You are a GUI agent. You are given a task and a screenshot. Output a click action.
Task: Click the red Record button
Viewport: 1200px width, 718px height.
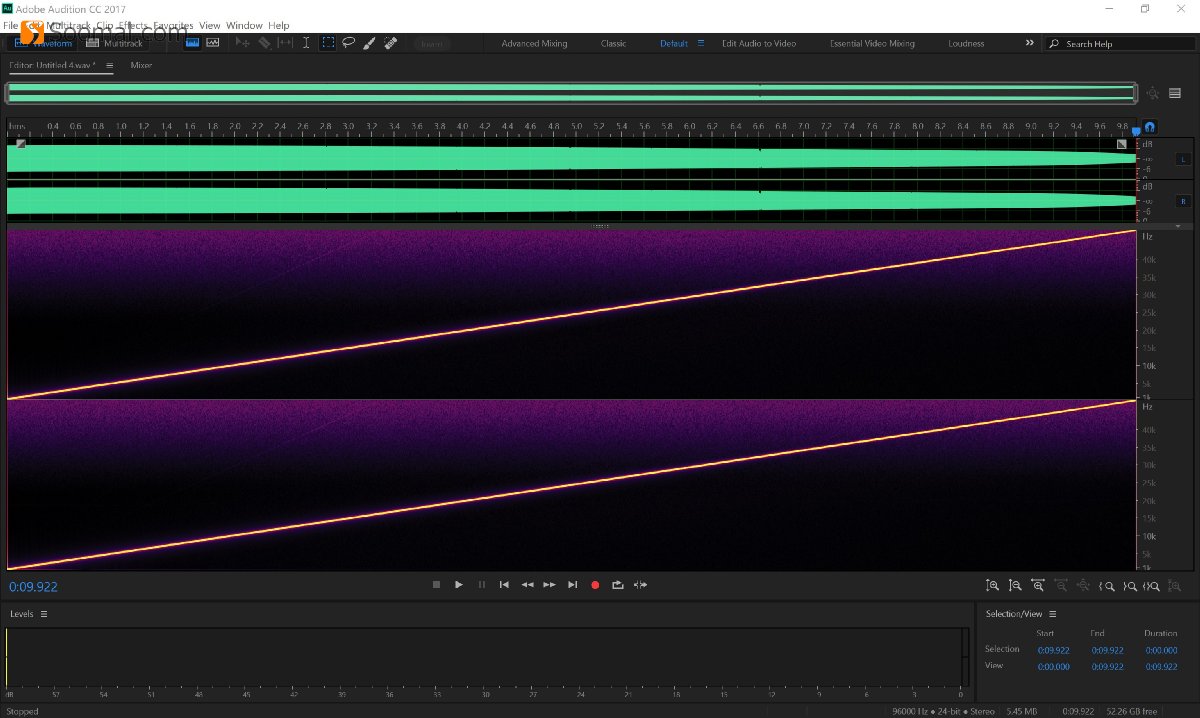[x=595, y=585]
